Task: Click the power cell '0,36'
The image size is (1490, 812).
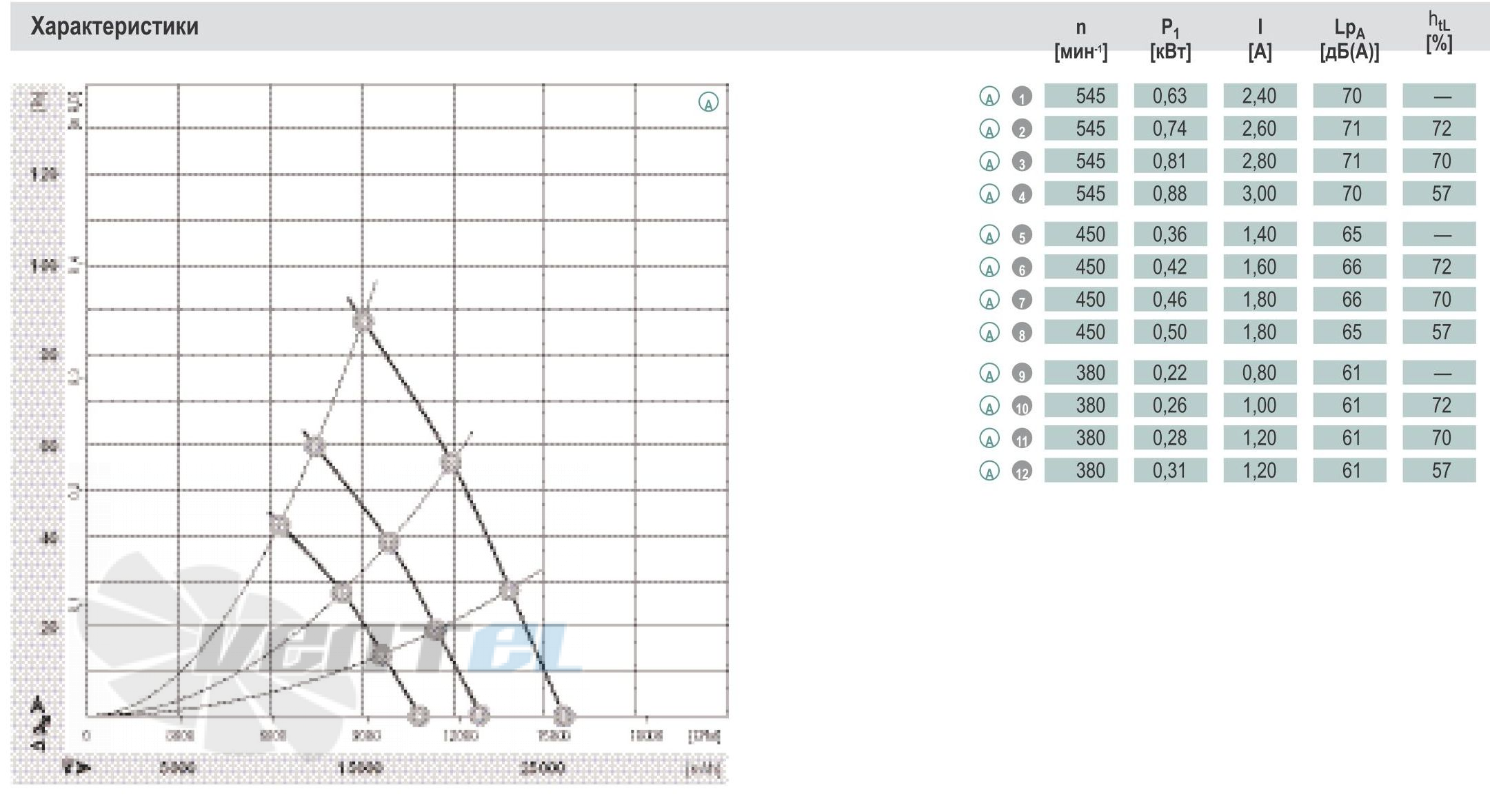Action: (1170, 234)
